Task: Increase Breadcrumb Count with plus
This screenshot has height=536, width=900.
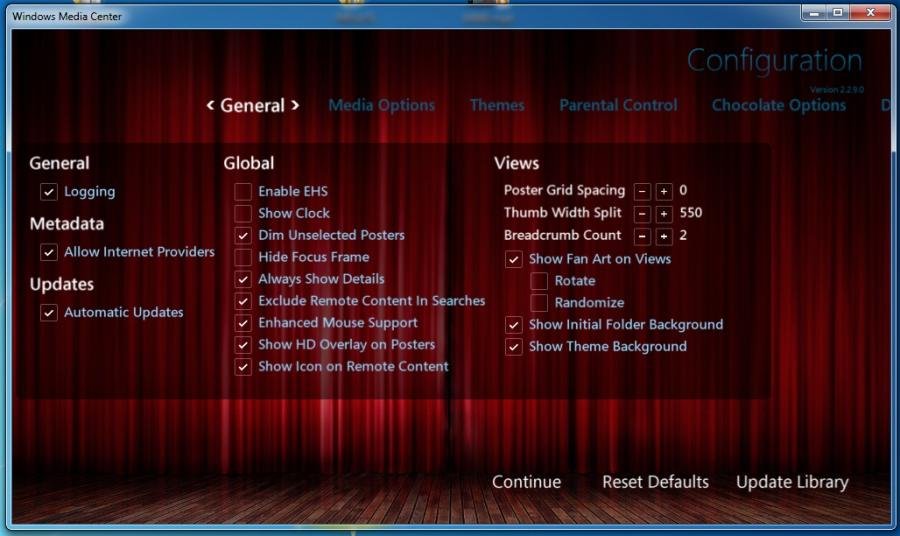Action: (x=664, y=236)
